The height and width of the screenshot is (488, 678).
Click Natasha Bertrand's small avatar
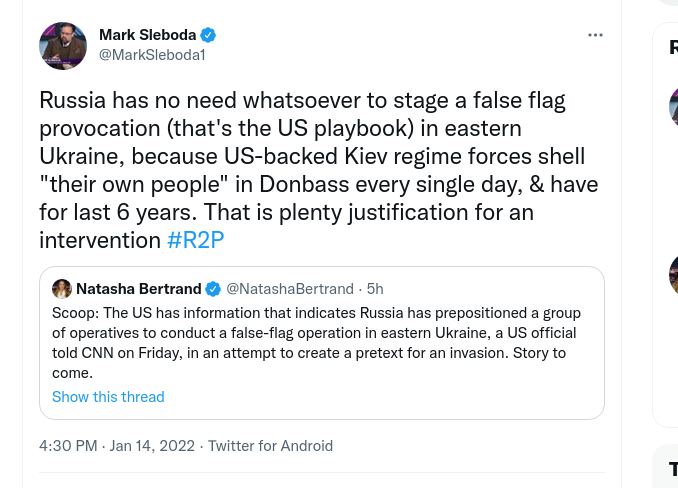point(62,289)
